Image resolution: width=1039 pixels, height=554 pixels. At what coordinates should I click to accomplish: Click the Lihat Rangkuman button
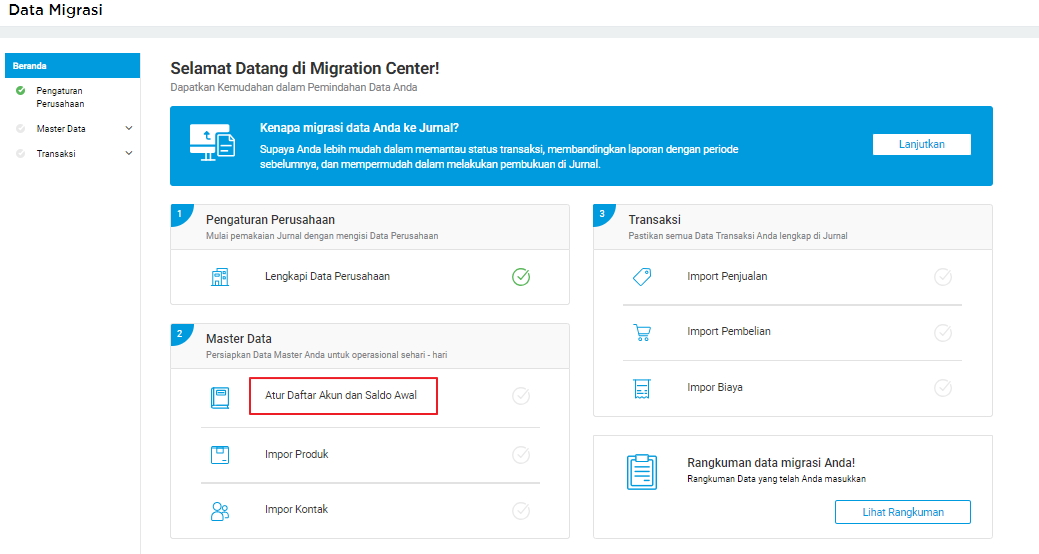coord(902,512)
